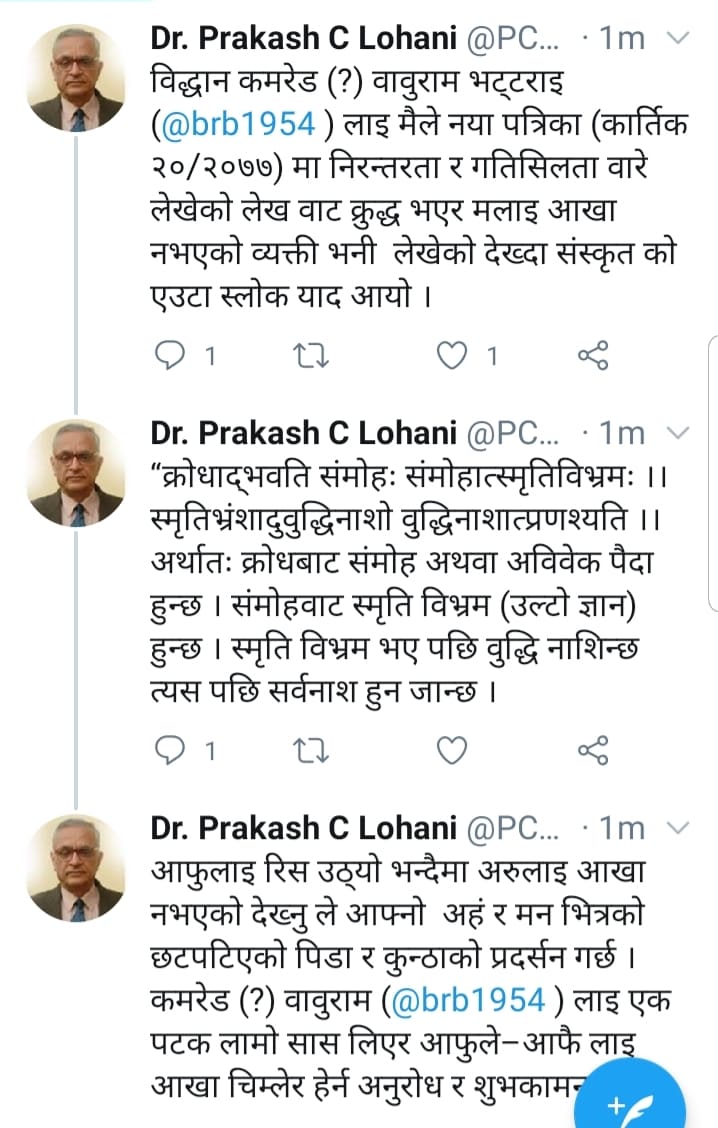Like the first tweet
Image resolution: width=718 pixels, height=1128 pixels.
coord(455,355)
